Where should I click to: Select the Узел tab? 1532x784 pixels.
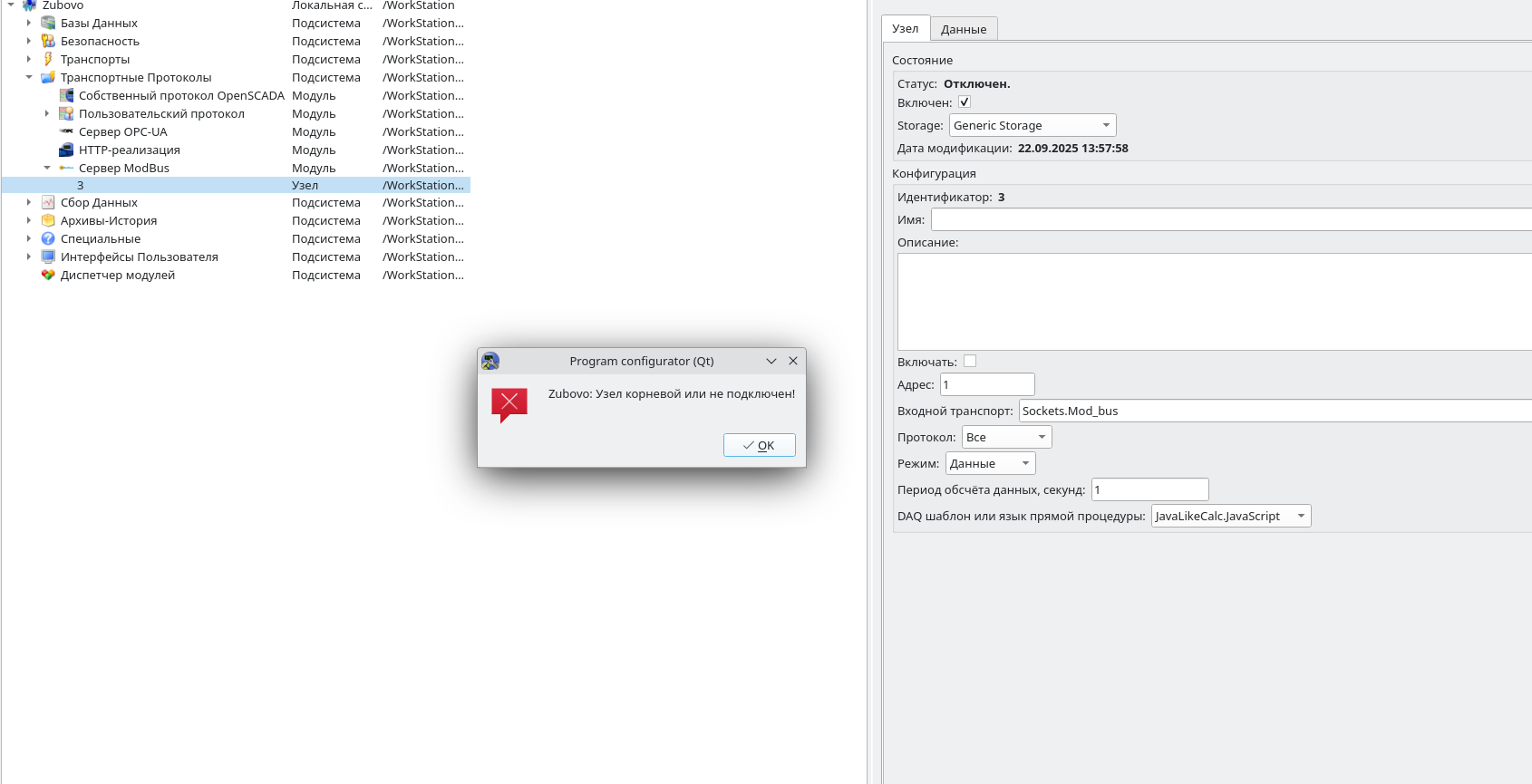pyautogui.click(x=905, y=28)
